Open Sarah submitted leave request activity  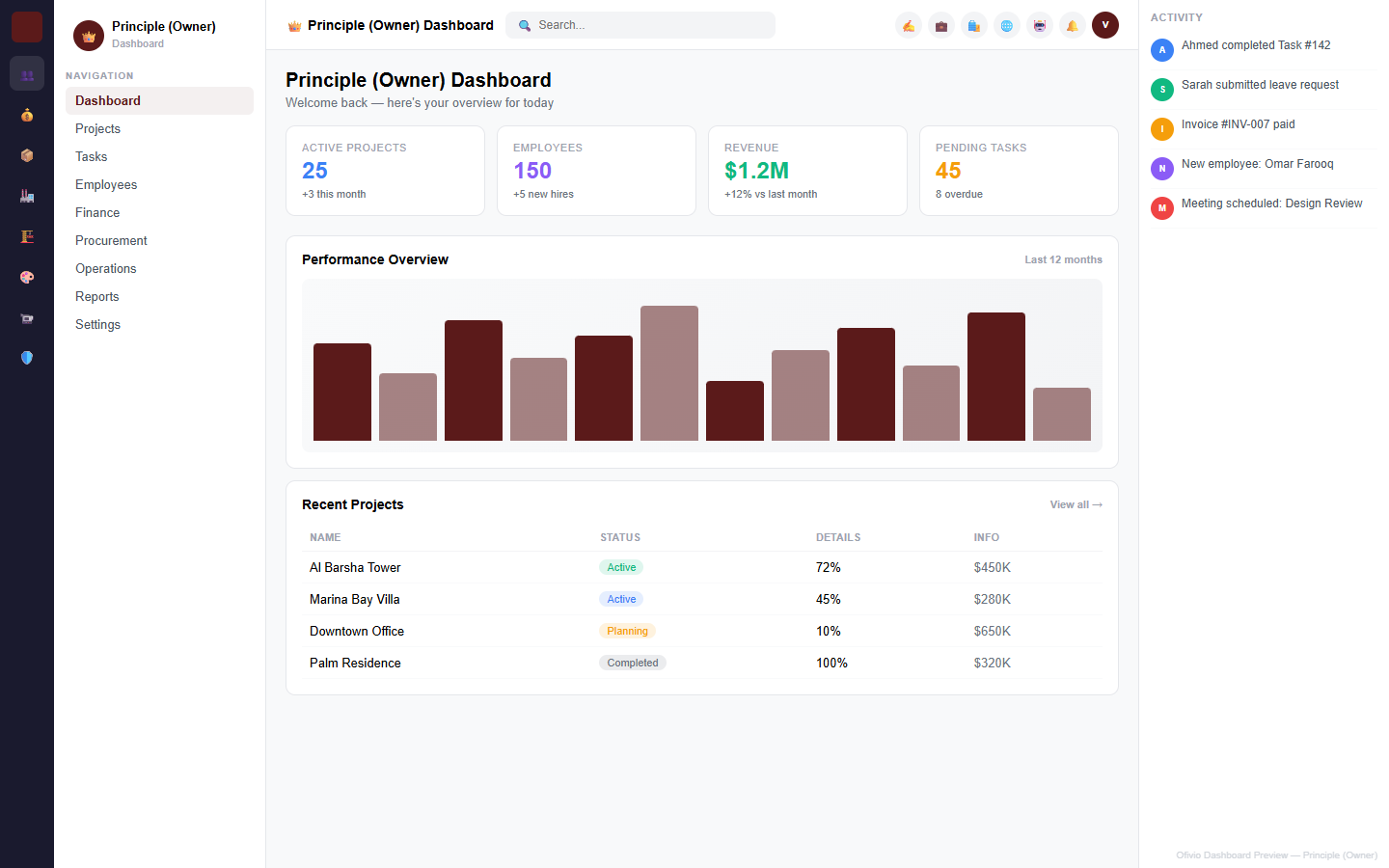tap(1262, 89)
